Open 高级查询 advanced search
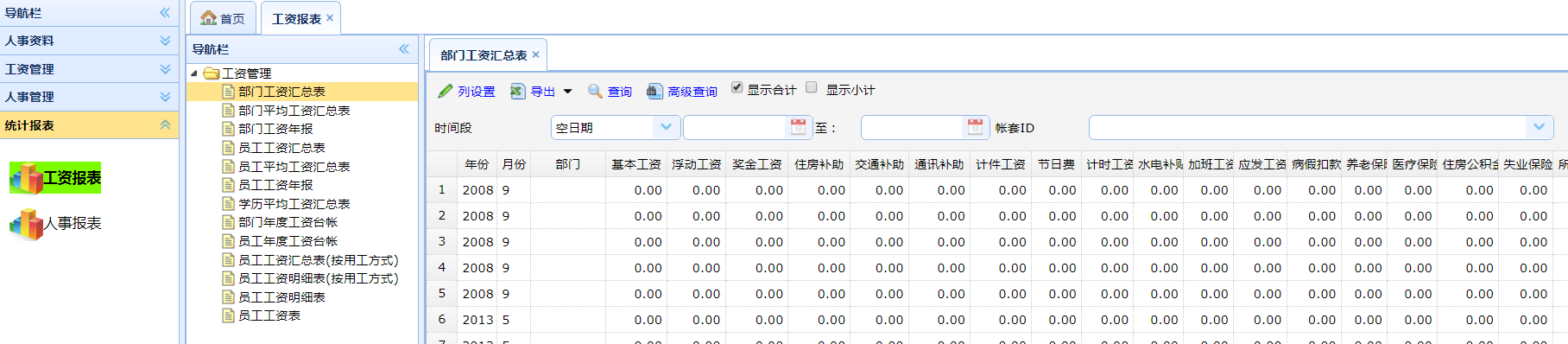This screenshot has width=1568, height=344. [682, 91]
